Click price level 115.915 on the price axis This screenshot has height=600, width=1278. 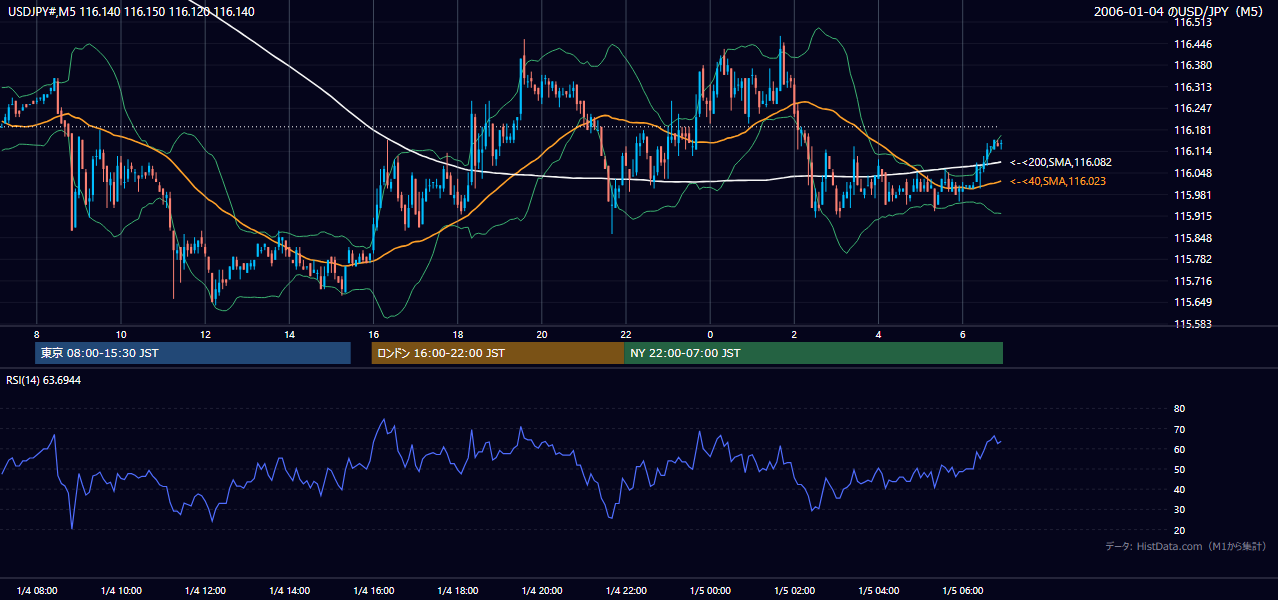[x=1192, y=216]
